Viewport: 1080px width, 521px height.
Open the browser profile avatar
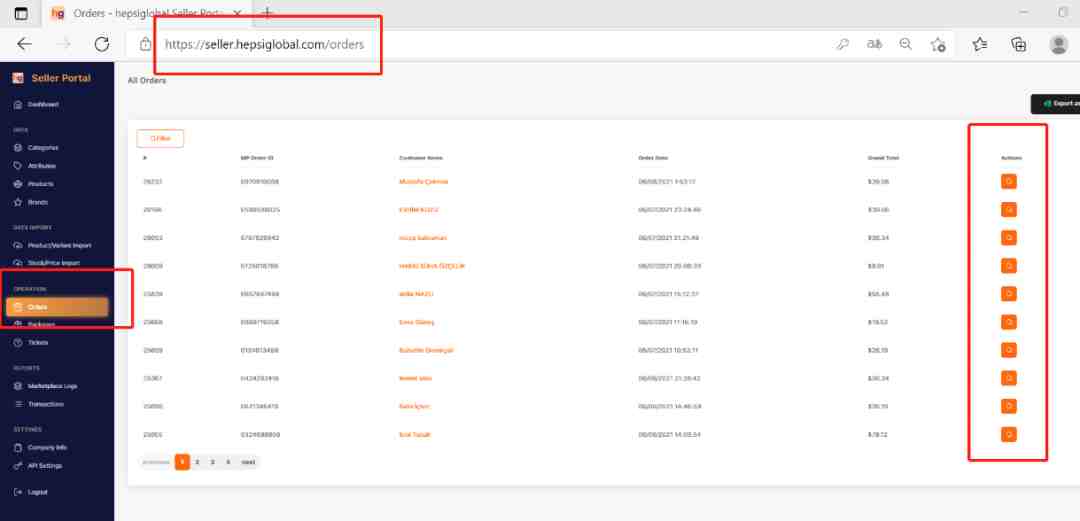pyautogui.click(x=1059, y=44)
